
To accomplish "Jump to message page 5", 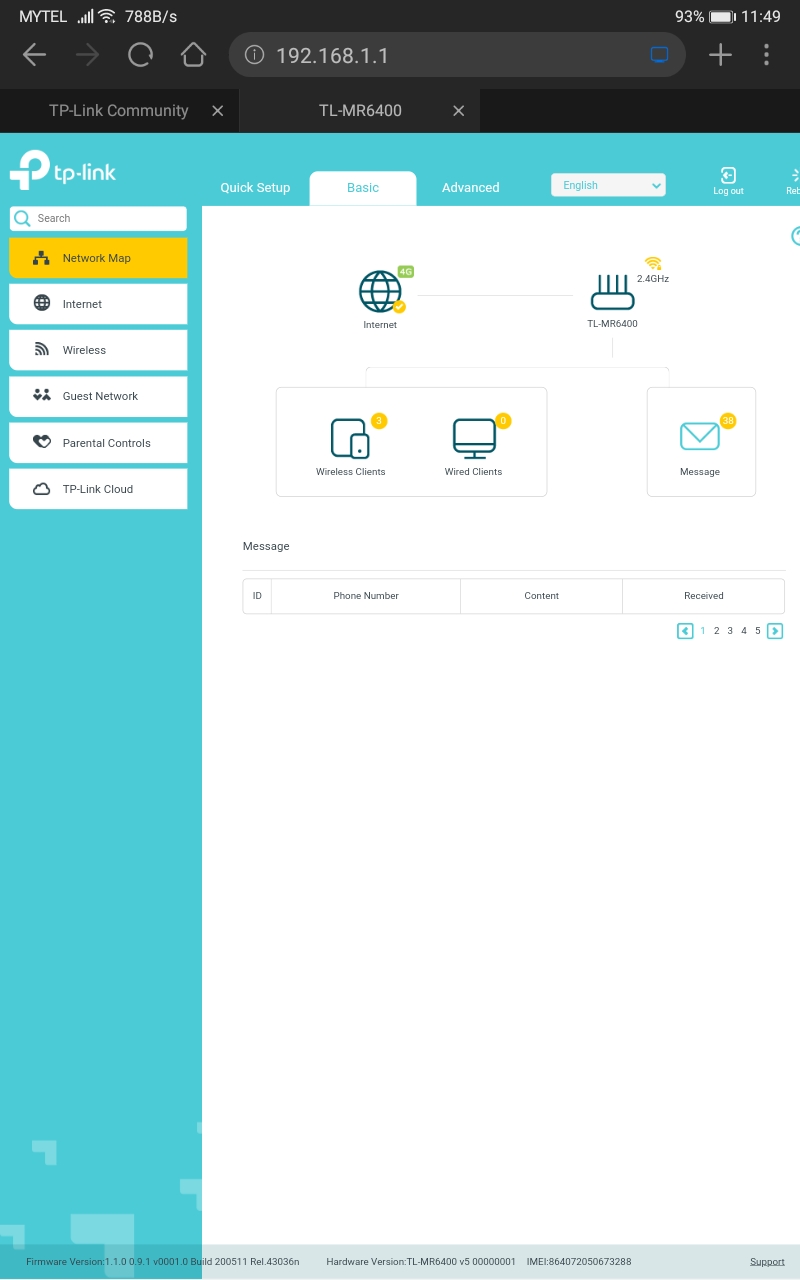I will point(758,631).
